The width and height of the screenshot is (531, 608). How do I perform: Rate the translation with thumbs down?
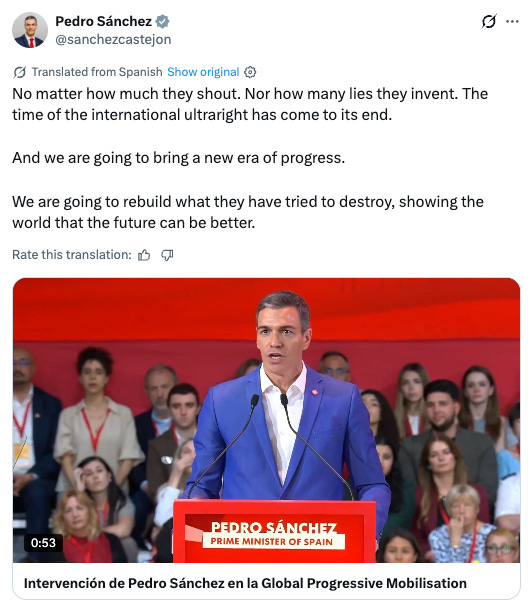[167, 255]
